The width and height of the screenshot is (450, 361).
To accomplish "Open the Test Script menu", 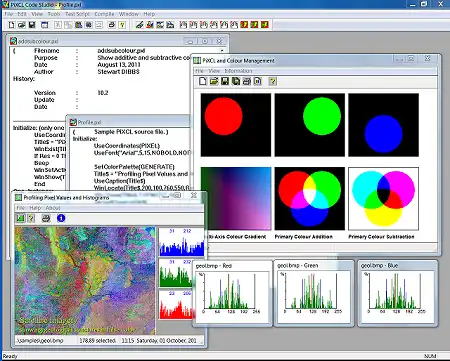I will click(x=77, y=14).
